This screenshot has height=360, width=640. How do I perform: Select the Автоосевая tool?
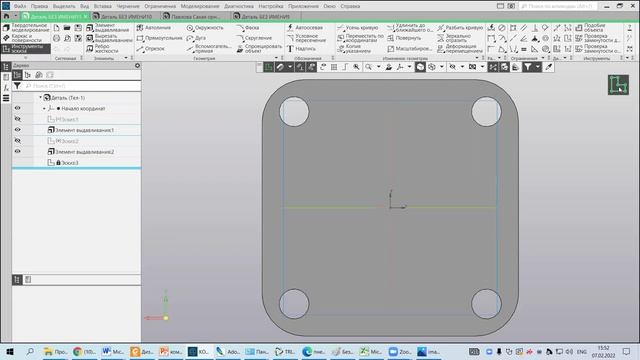click(x=304, y=27)
